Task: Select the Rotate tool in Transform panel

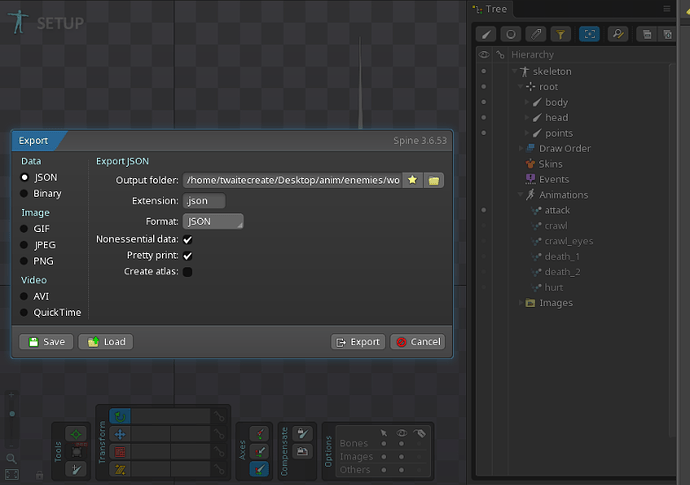Action: coord(120,416)
